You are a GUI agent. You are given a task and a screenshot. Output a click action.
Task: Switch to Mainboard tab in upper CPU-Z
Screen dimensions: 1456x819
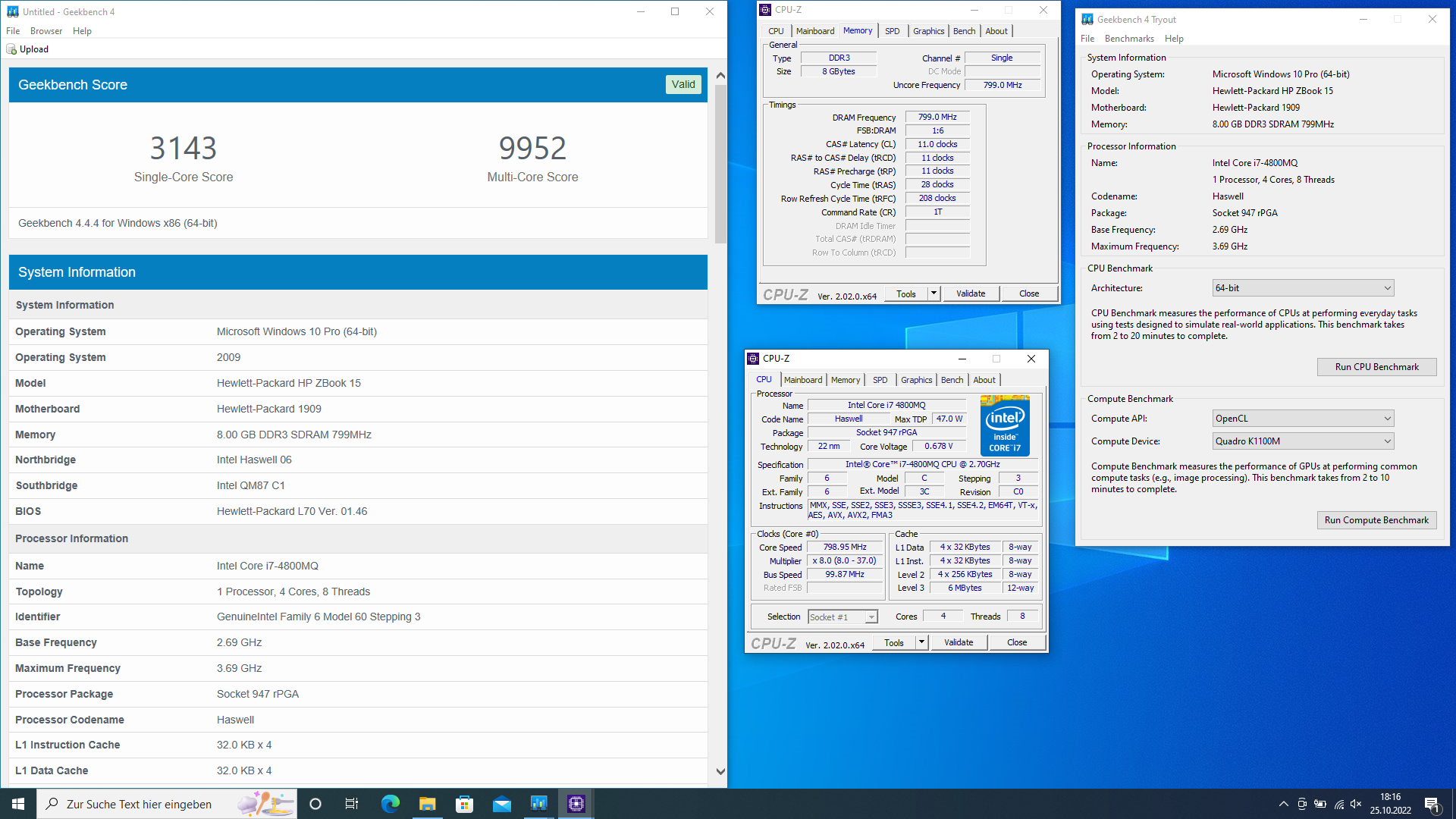pyautogui.click(x=815, y=31)
